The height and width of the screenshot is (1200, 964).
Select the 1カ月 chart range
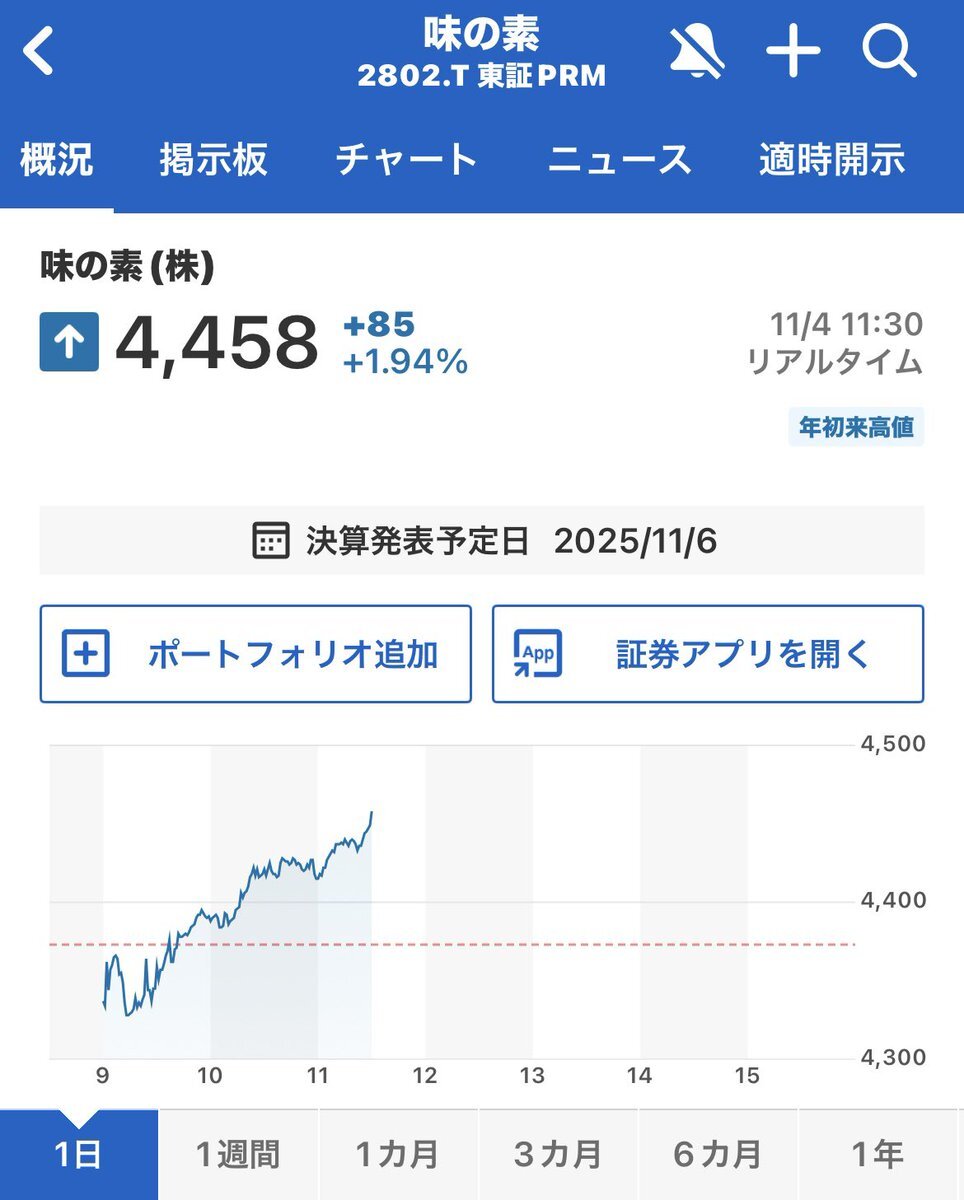(x=397, y=1155)
